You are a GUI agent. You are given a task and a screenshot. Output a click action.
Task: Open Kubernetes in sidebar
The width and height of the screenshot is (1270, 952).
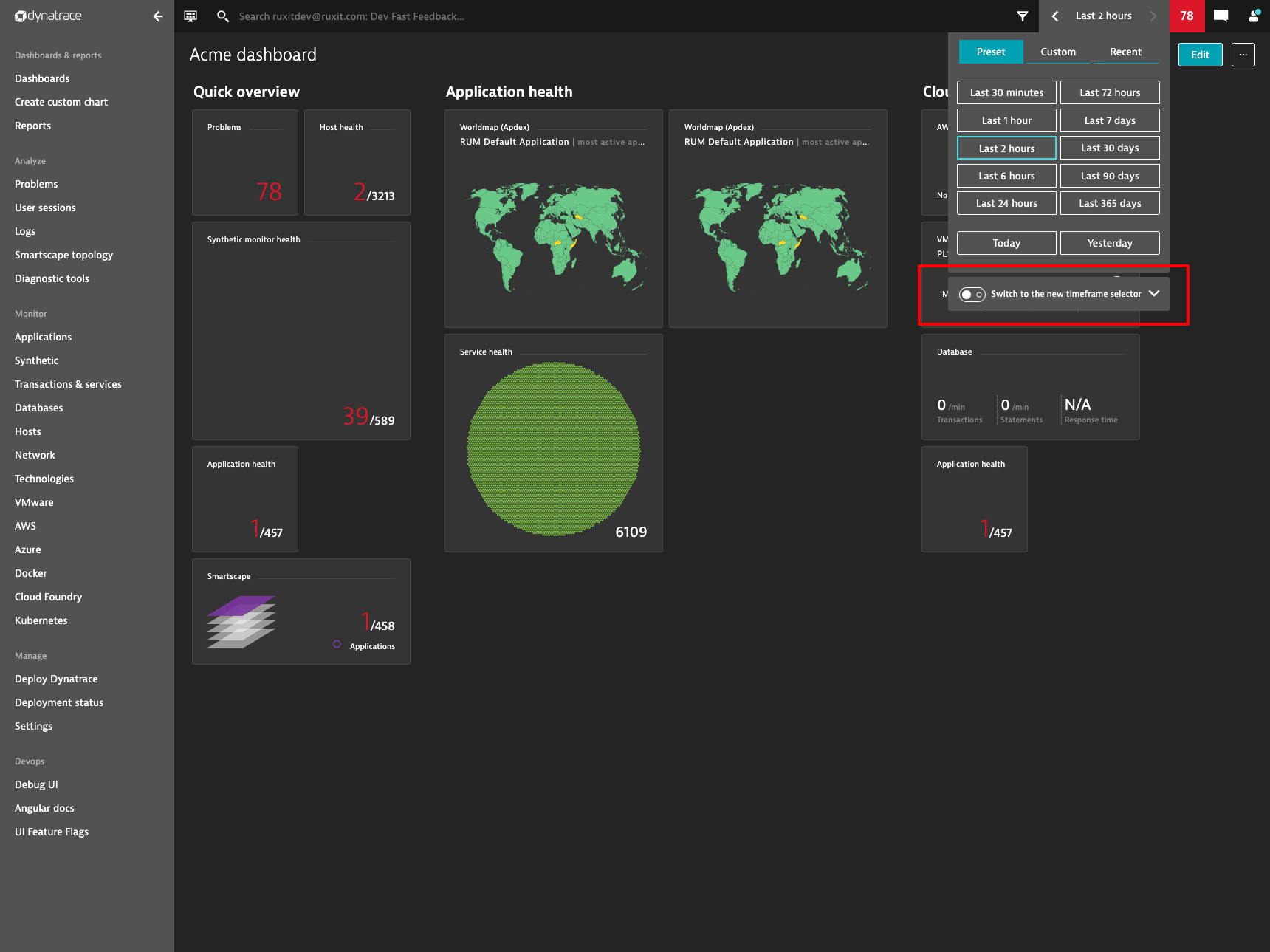tap(41, 620)
